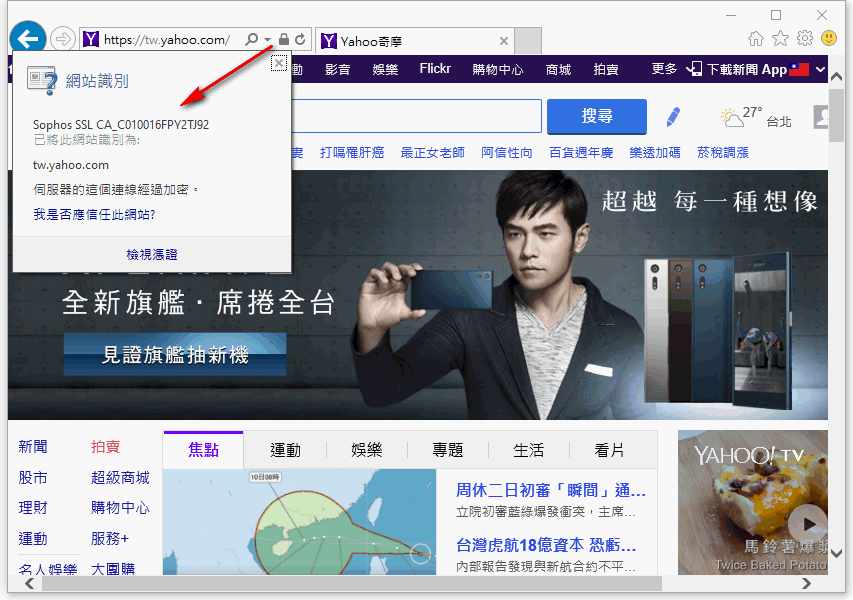Click the user profile avatar icon

tap(821, 116)
